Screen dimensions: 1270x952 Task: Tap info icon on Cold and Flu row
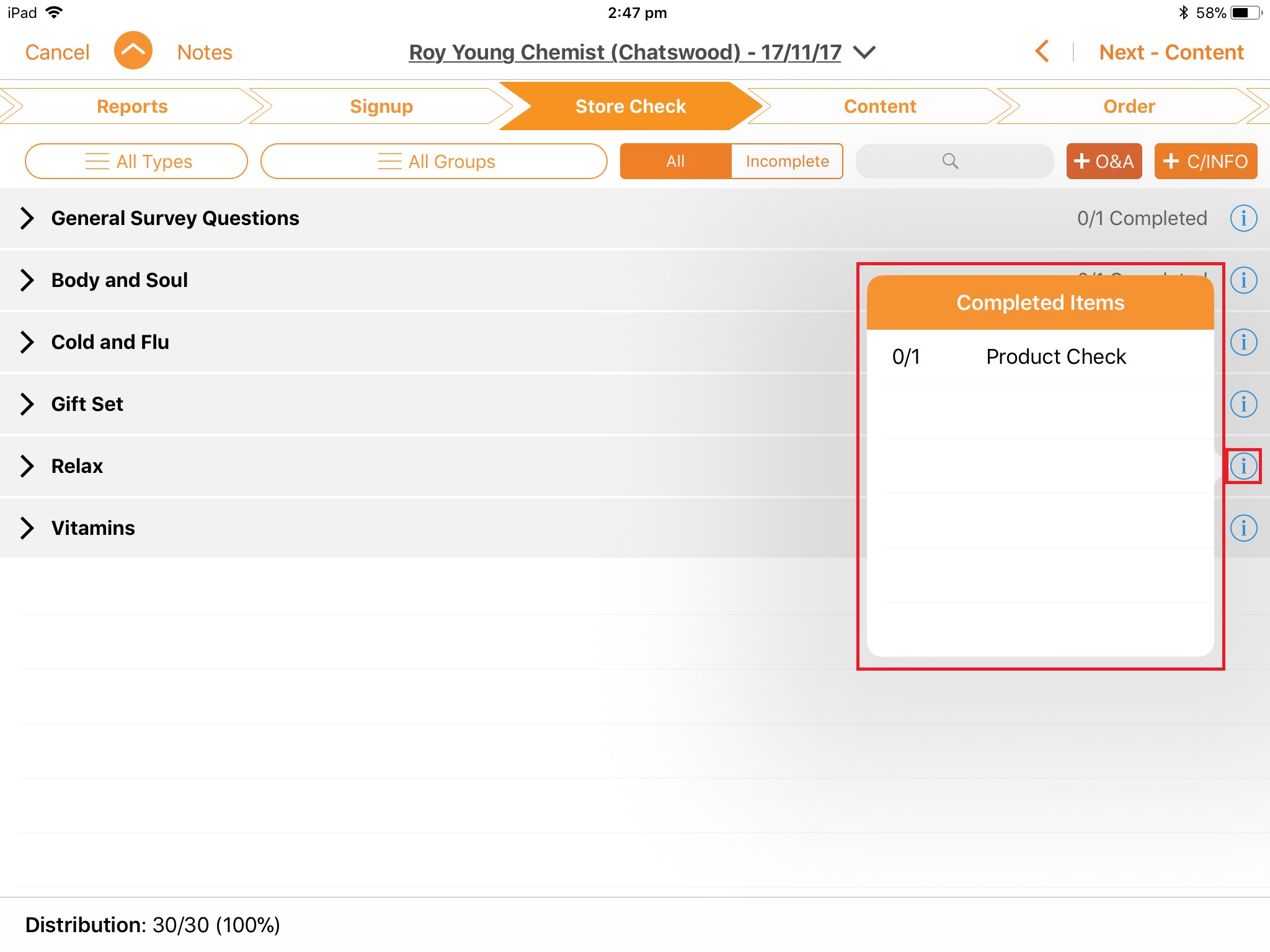coord(1243,342)
